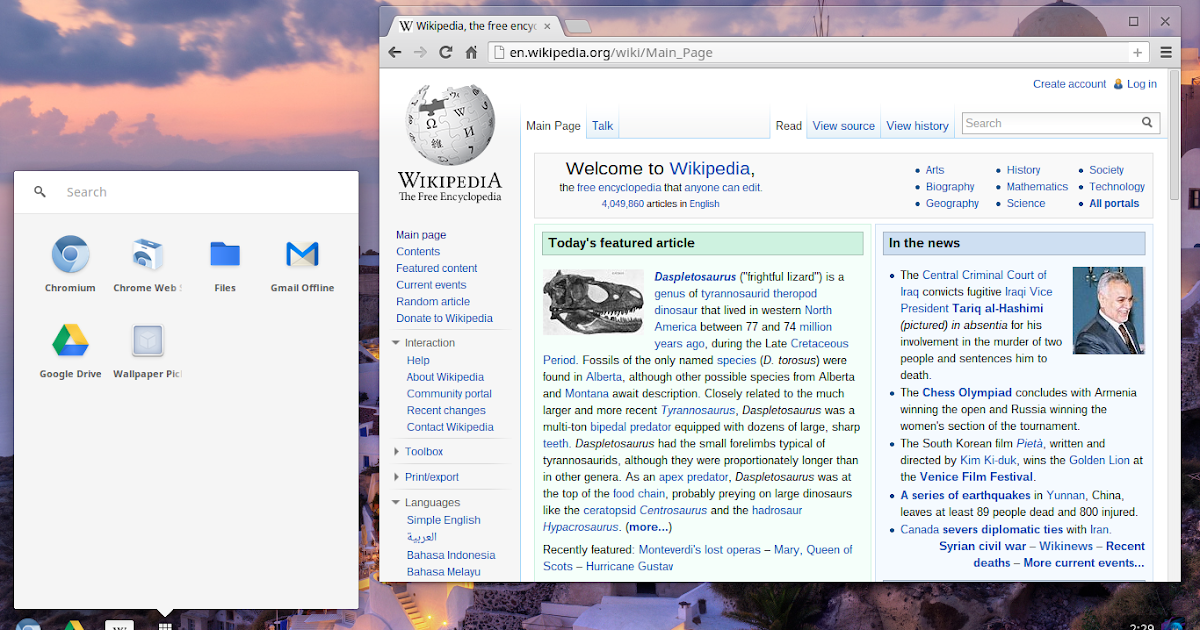Open the View history tab
Screen dimensions: 1200x630
coord(917,126)
